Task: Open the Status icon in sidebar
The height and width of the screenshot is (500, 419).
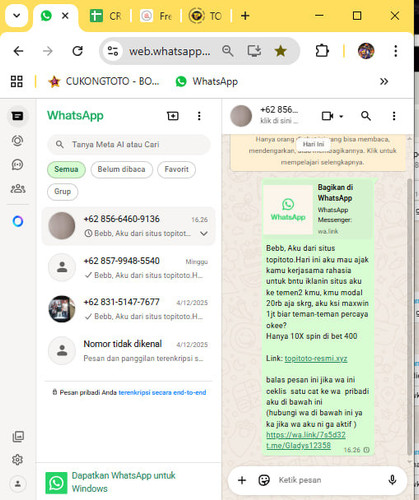Action: (17, 141)
